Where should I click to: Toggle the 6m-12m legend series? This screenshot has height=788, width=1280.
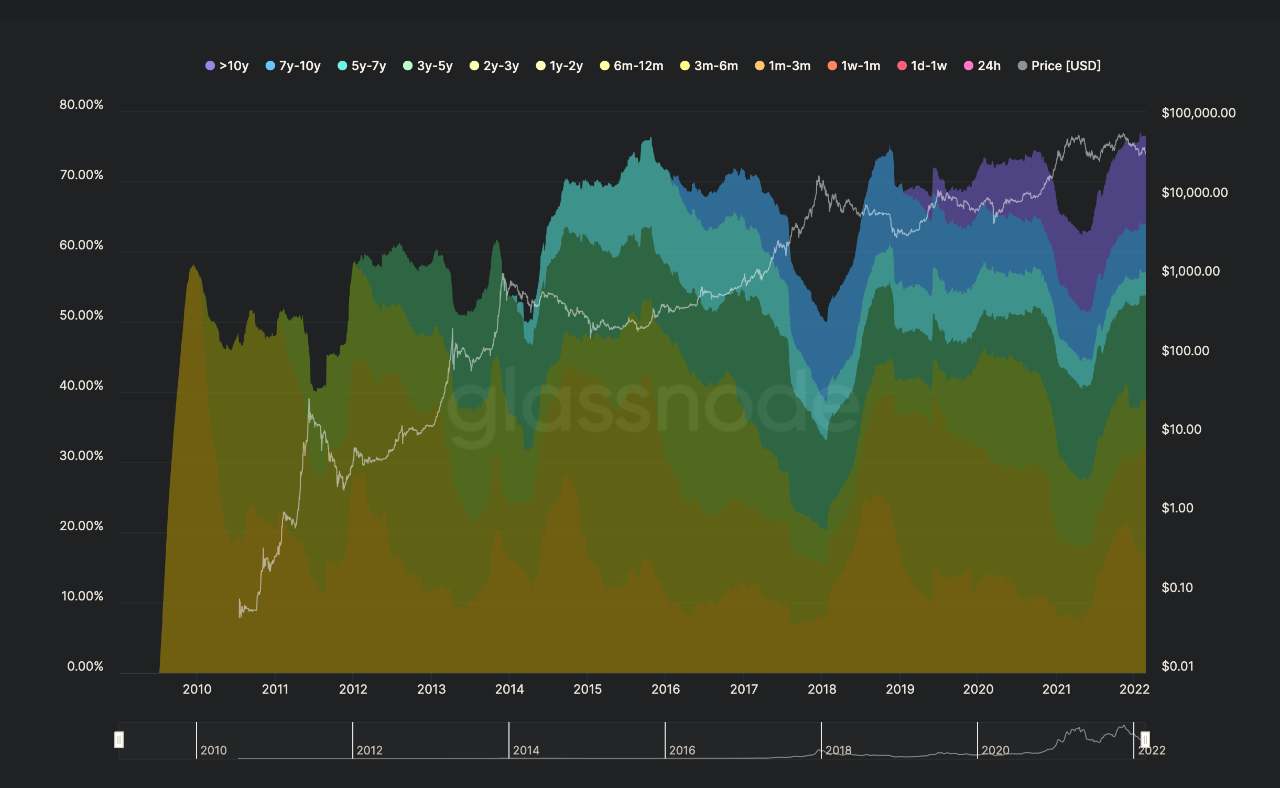coord(633,66)
